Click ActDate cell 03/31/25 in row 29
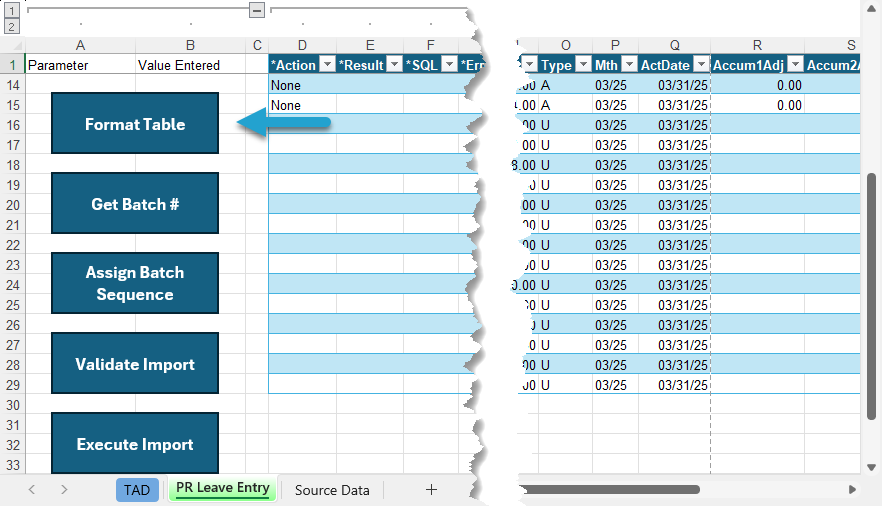The width and height of the screenshot is (882, 506). (x=674, y=385)
